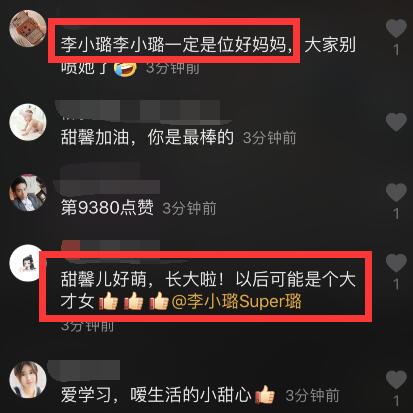Reply to 甜馨加油，你是最棒的 comment
The image size is (413, 413).
click(147, 137)
